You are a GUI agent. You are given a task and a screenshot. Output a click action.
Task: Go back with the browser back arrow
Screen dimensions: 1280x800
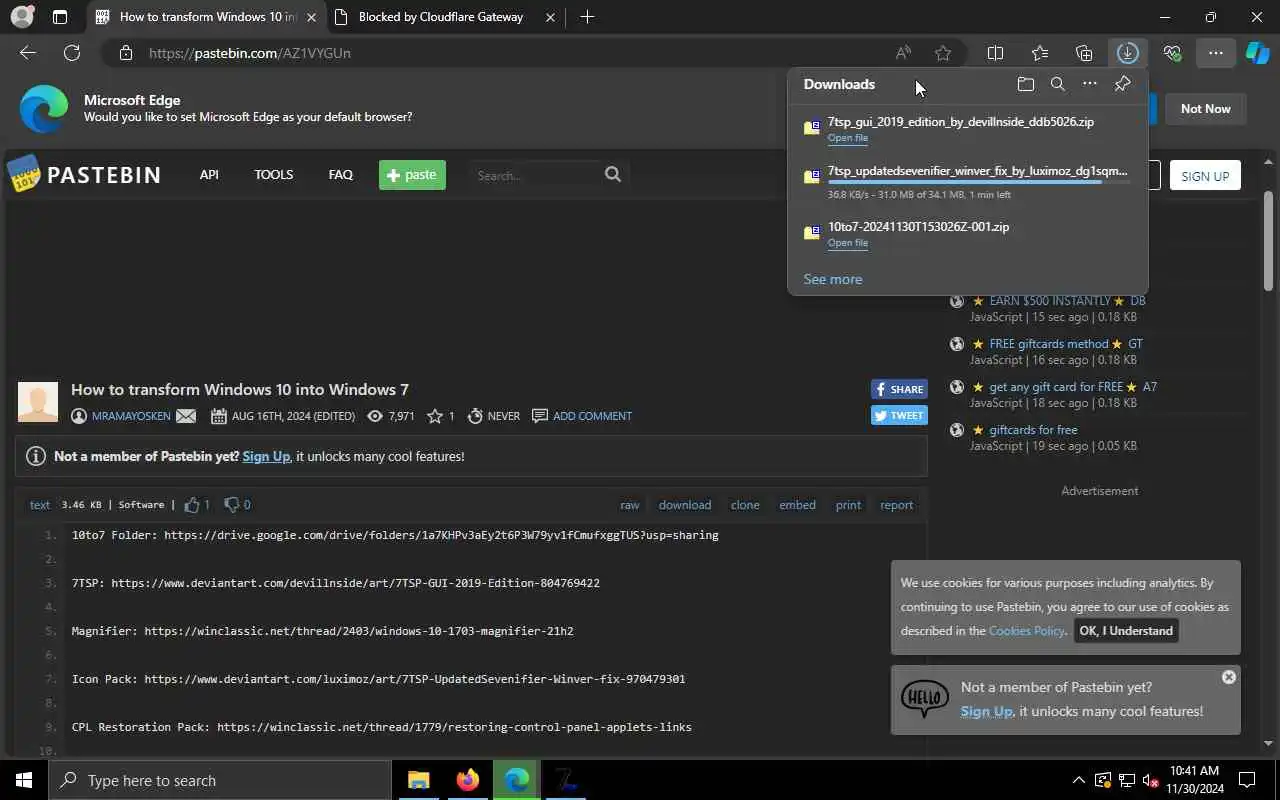[x=28, y=53]
